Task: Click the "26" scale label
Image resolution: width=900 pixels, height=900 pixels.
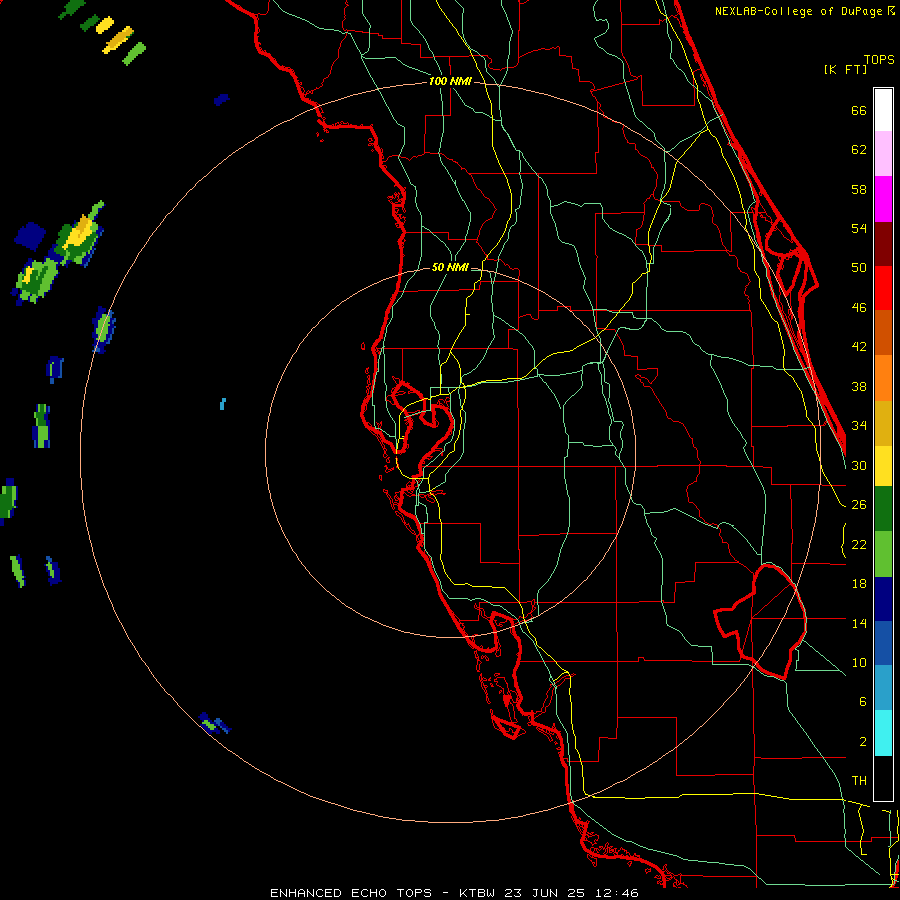Action: pyautogui.click(x=859, y=505)
